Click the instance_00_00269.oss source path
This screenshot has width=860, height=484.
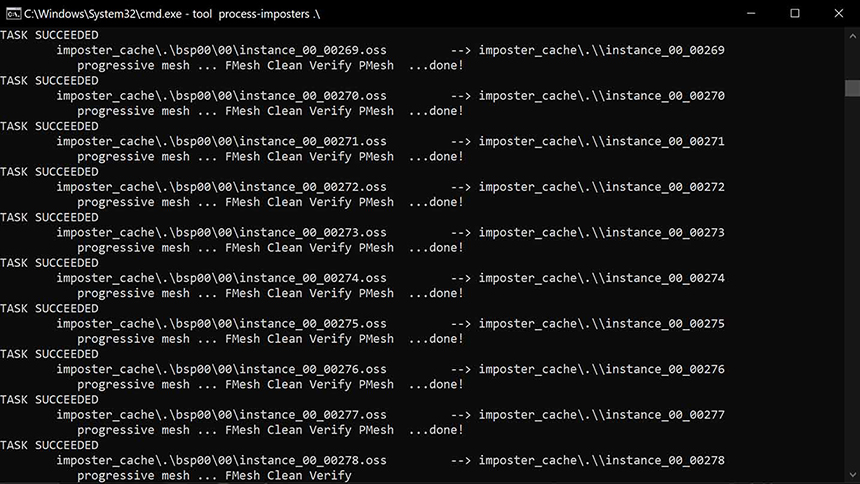(222, 50)
